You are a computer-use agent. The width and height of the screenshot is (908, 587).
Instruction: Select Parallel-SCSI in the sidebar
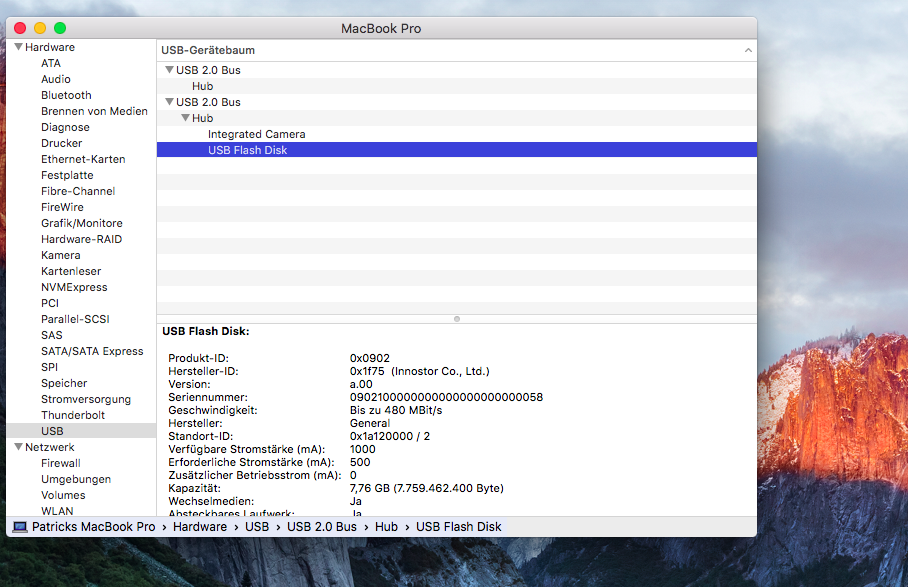point(75,319)
